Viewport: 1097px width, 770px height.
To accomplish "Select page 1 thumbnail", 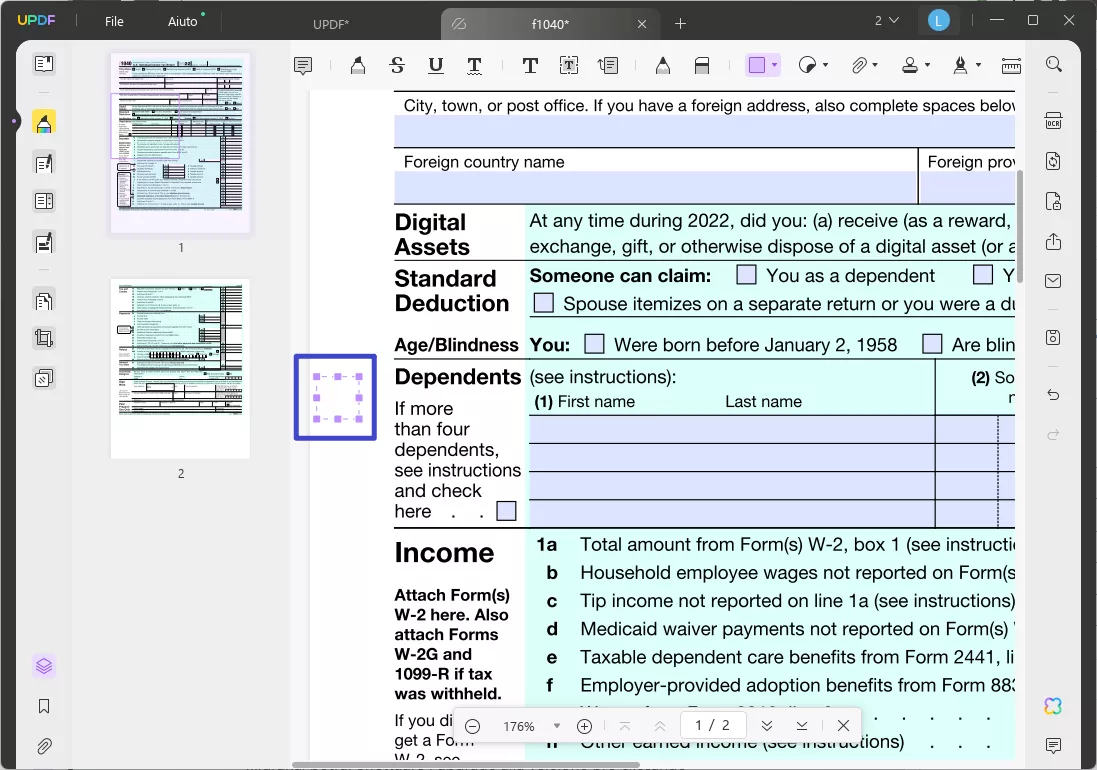I will tap(181, 143).
